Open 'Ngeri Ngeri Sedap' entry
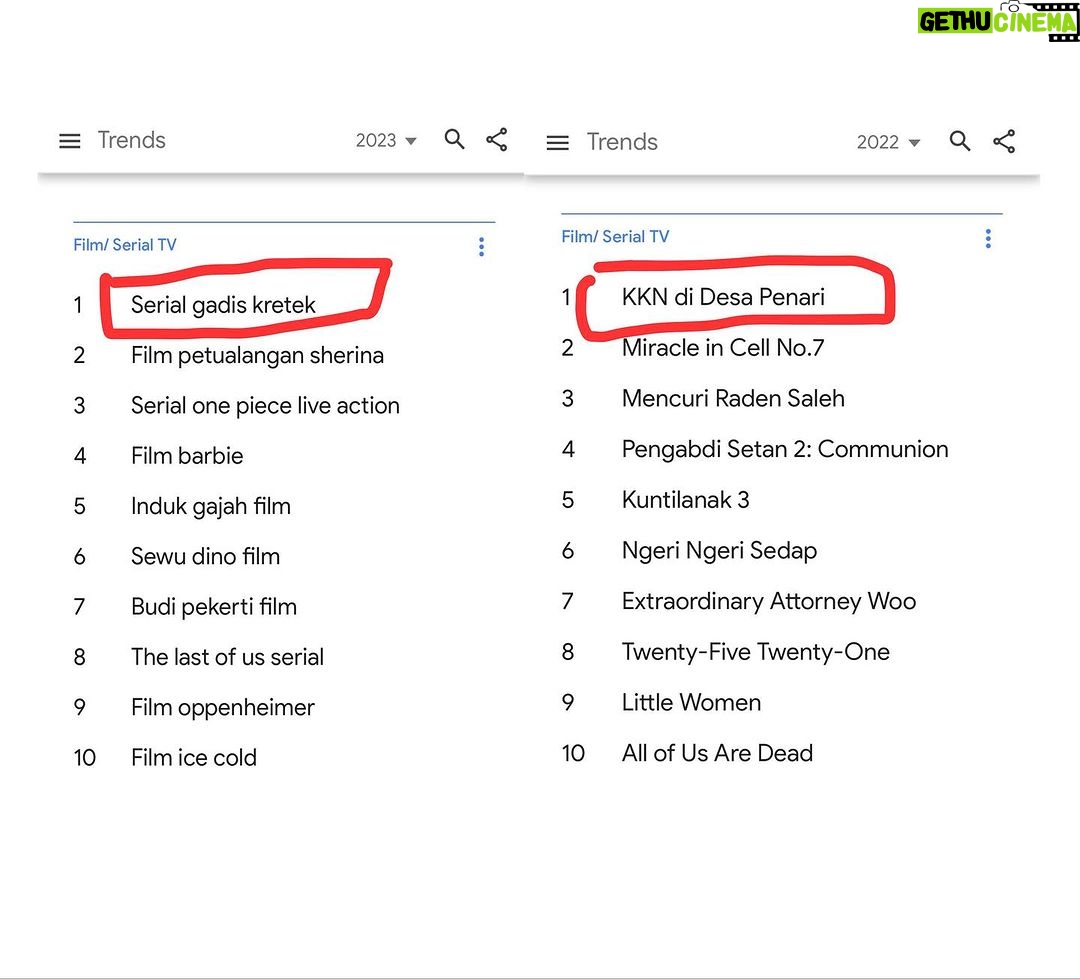1080x979 pixels. (x=719, y=550)
